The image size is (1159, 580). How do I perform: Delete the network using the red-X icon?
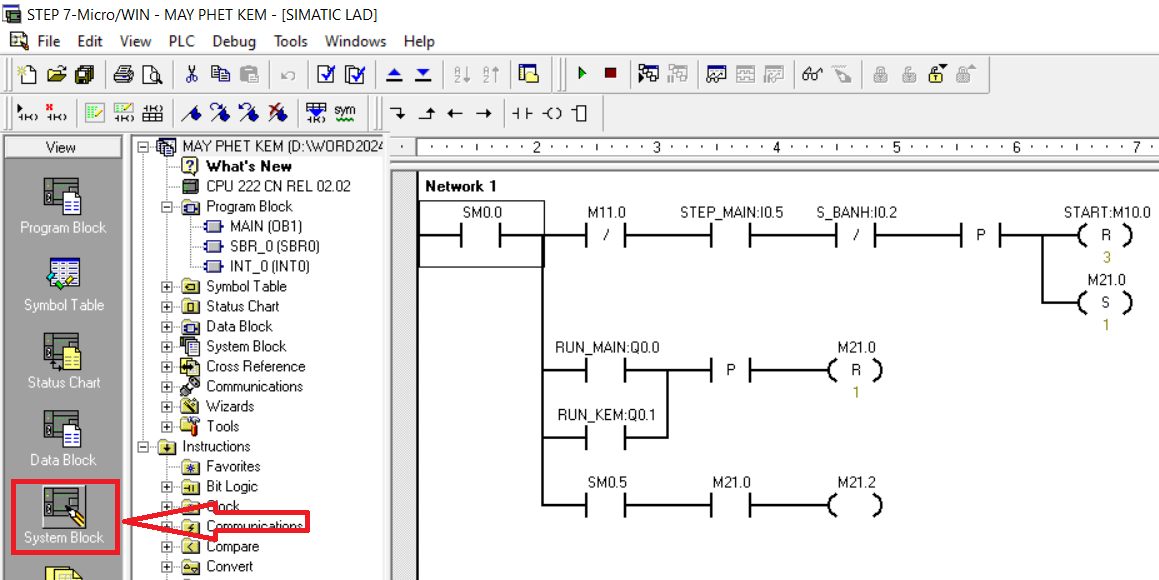tap(56, 113)
